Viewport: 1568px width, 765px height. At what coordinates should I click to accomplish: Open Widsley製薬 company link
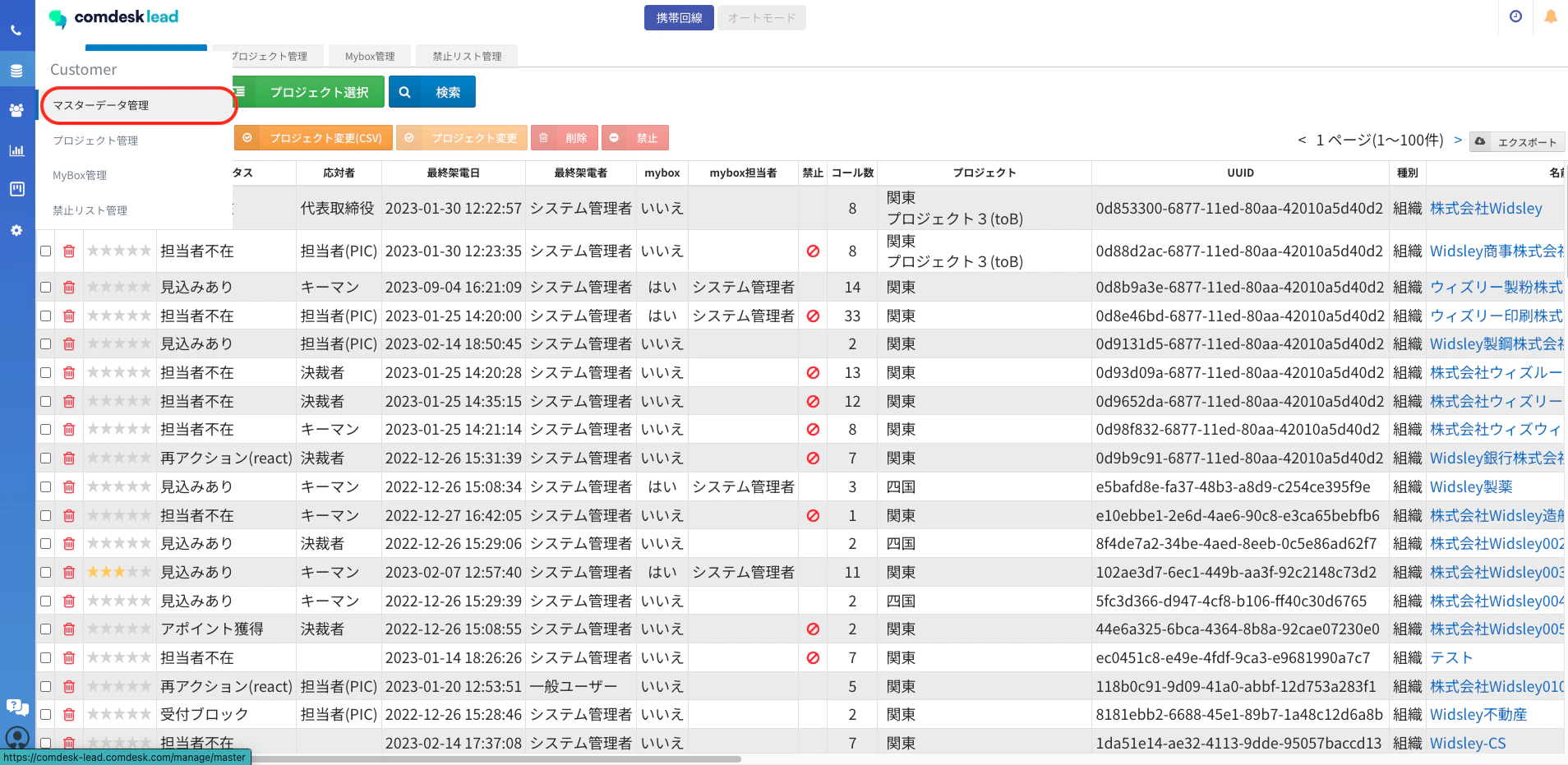1471,487
